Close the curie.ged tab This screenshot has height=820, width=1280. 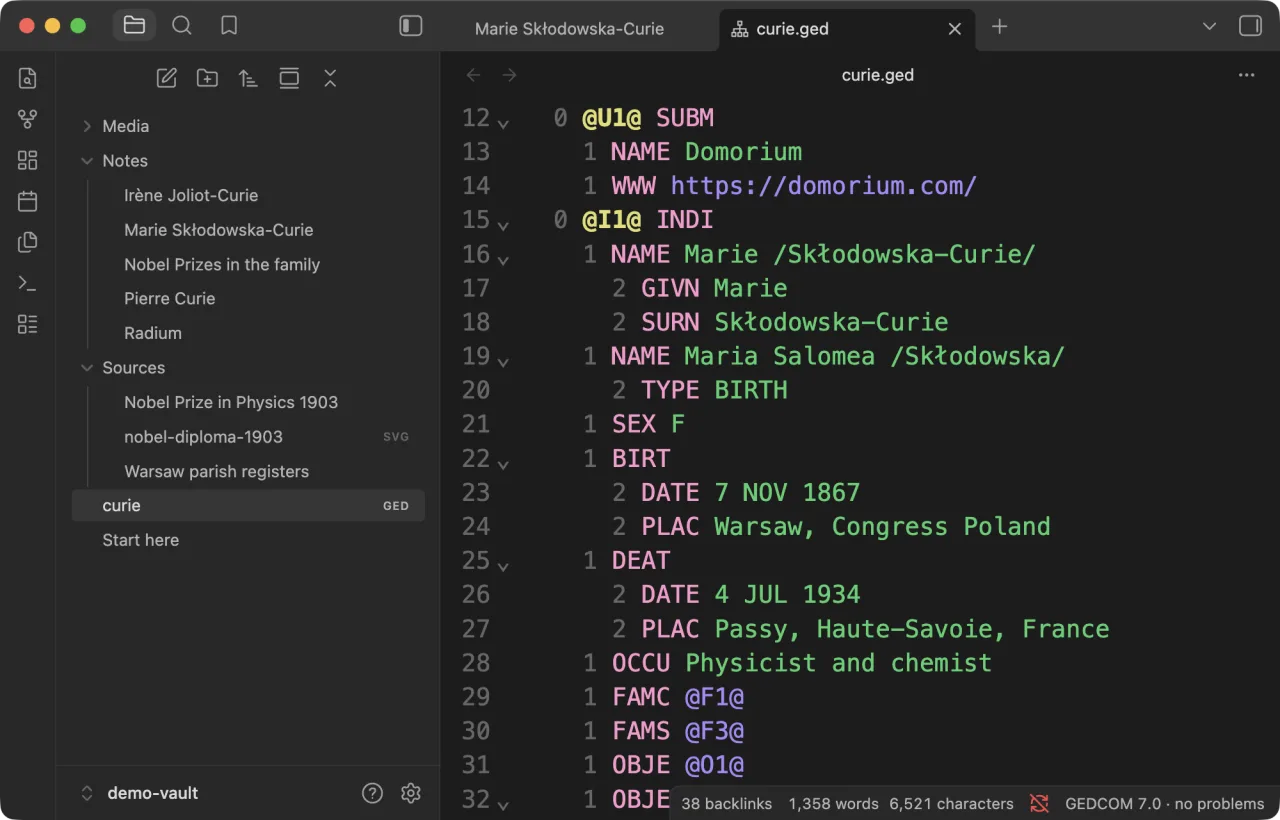pos(955,29)
